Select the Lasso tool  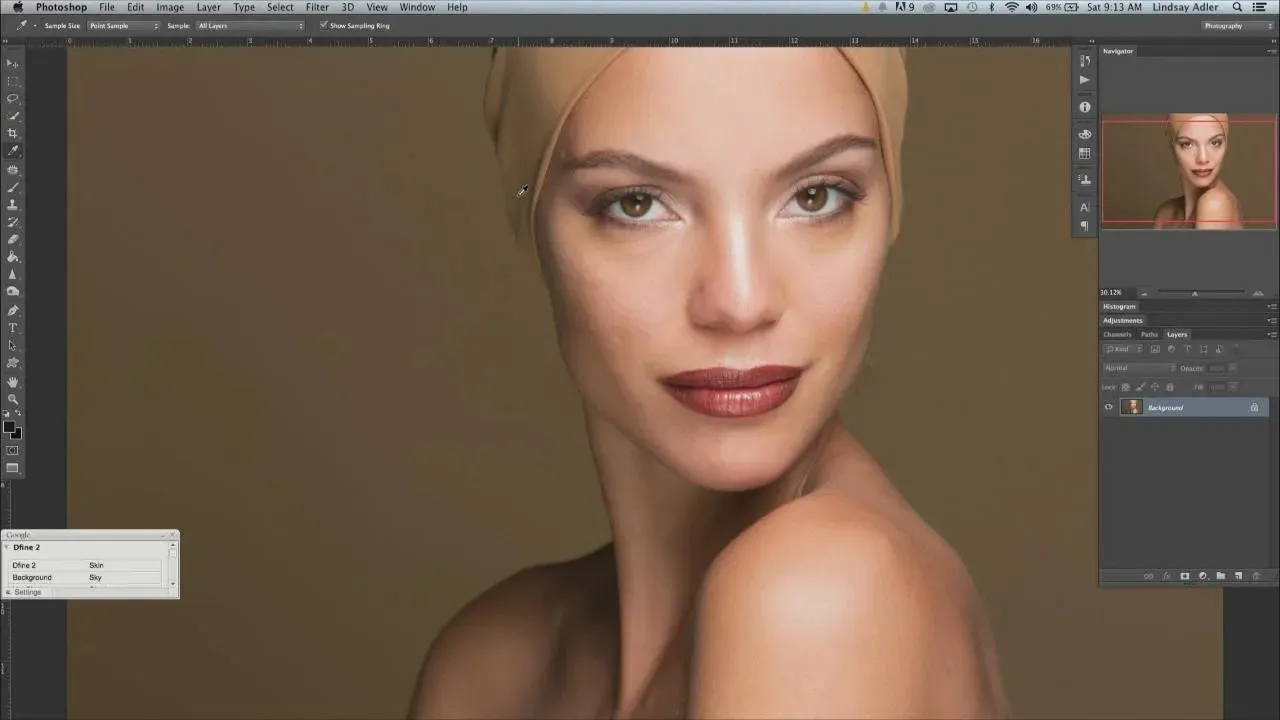(13, 98)
